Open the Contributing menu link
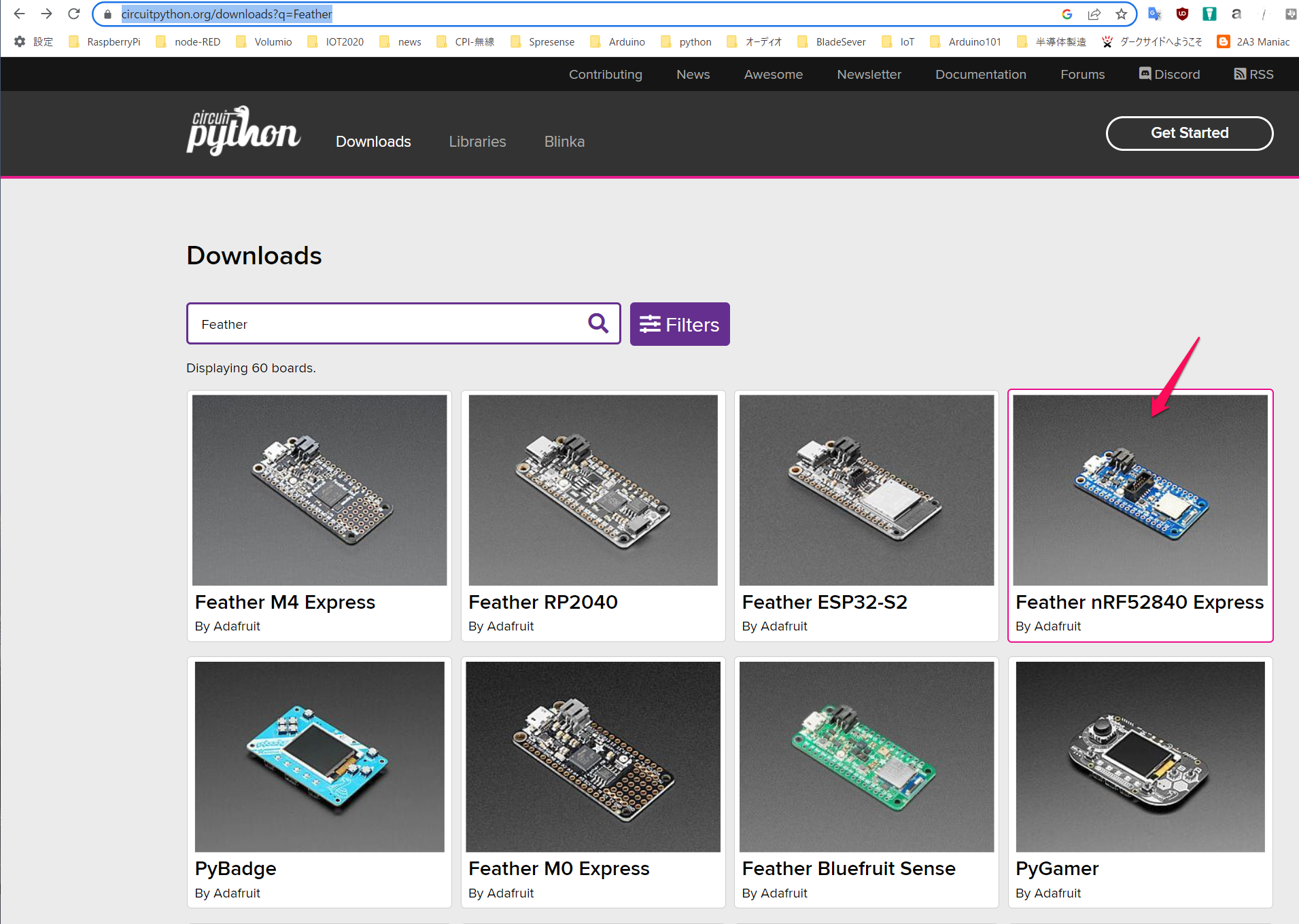The image size is (1299, 924). point(606,74)
